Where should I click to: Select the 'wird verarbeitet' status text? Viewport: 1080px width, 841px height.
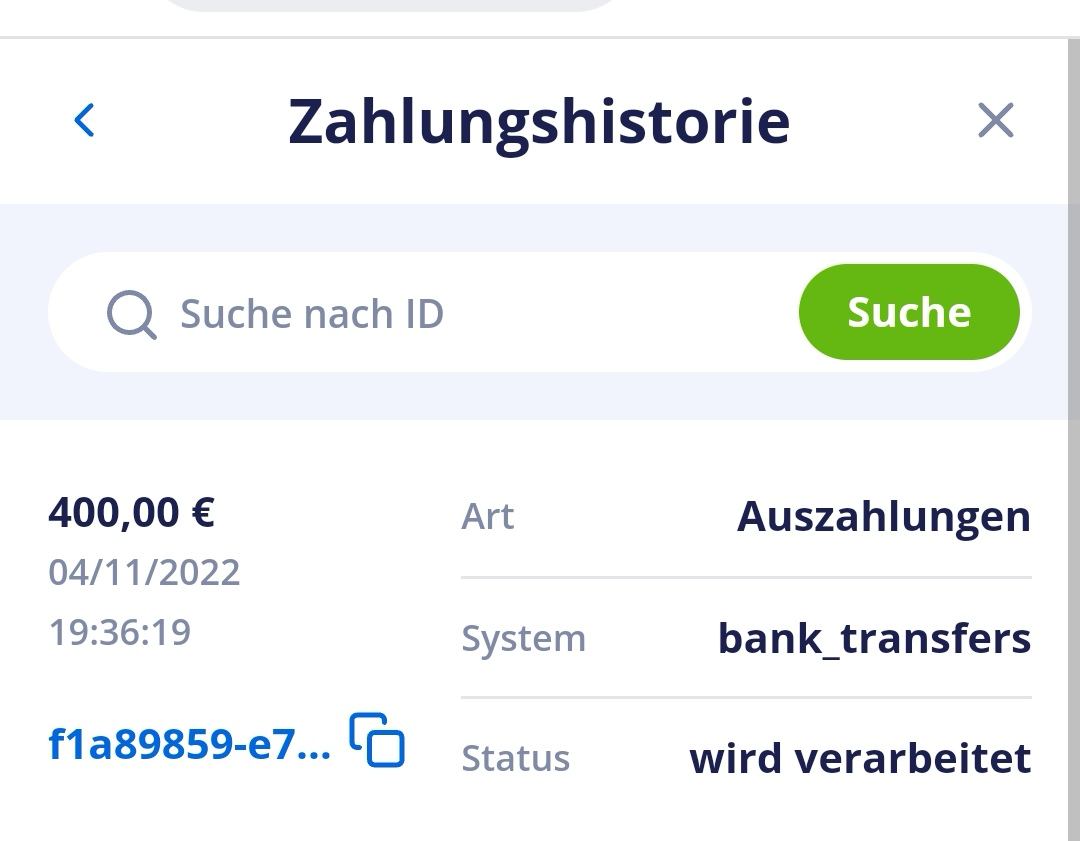[x=860, y=758]
